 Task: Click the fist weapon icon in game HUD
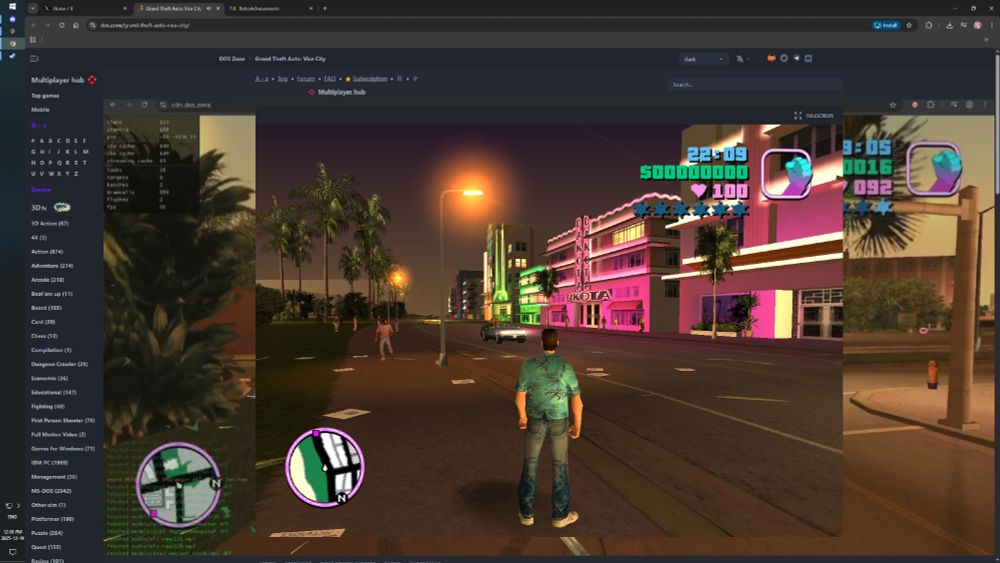[786, 174]
